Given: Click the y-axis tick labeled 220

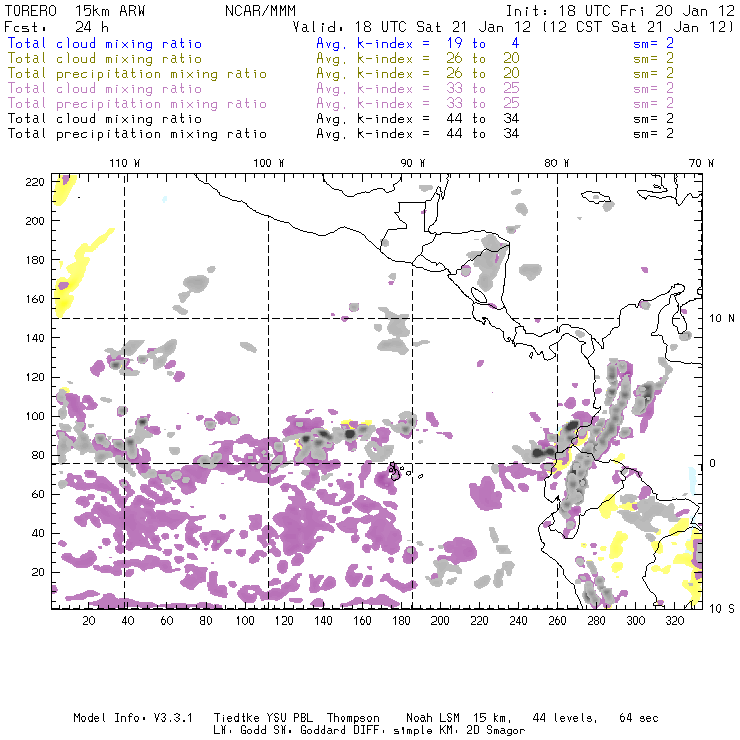Looking at the screenshot, I should click(x=36, y=181).
